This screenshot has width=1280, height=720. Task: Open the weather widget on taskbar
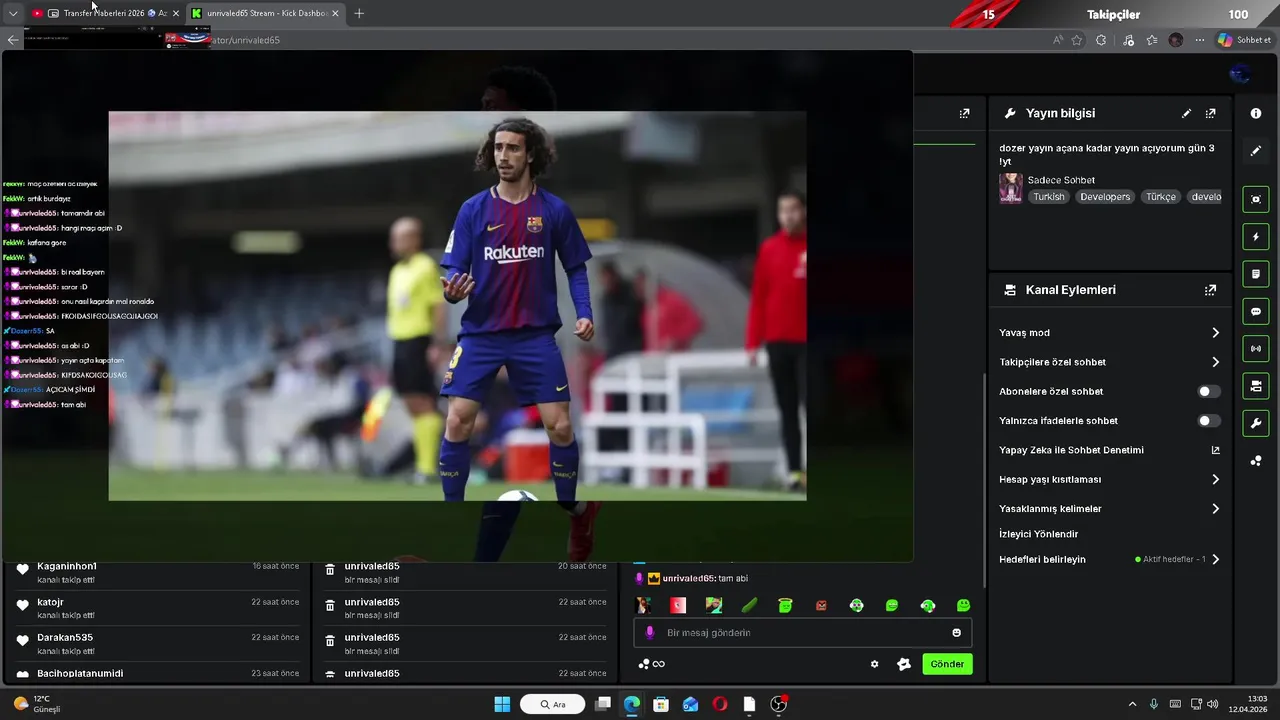point(38,704)
